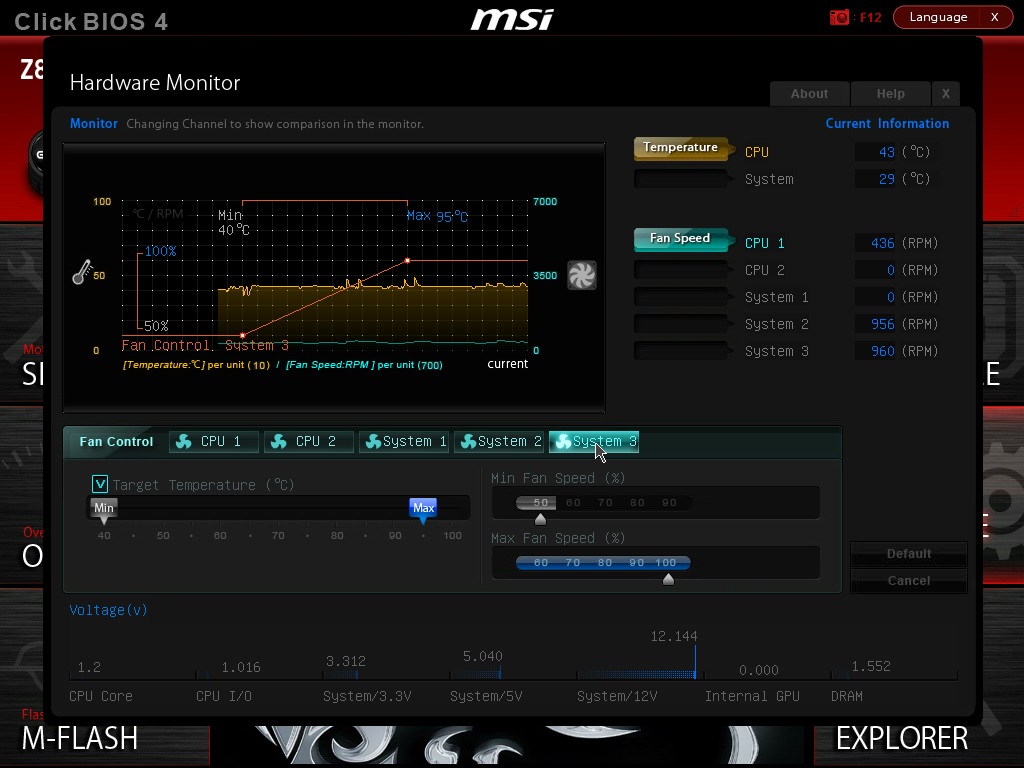This screenshot has width=1024, height=768.
Task: Click the System/5V voltage value 5.040
Action: coord(483,656)
